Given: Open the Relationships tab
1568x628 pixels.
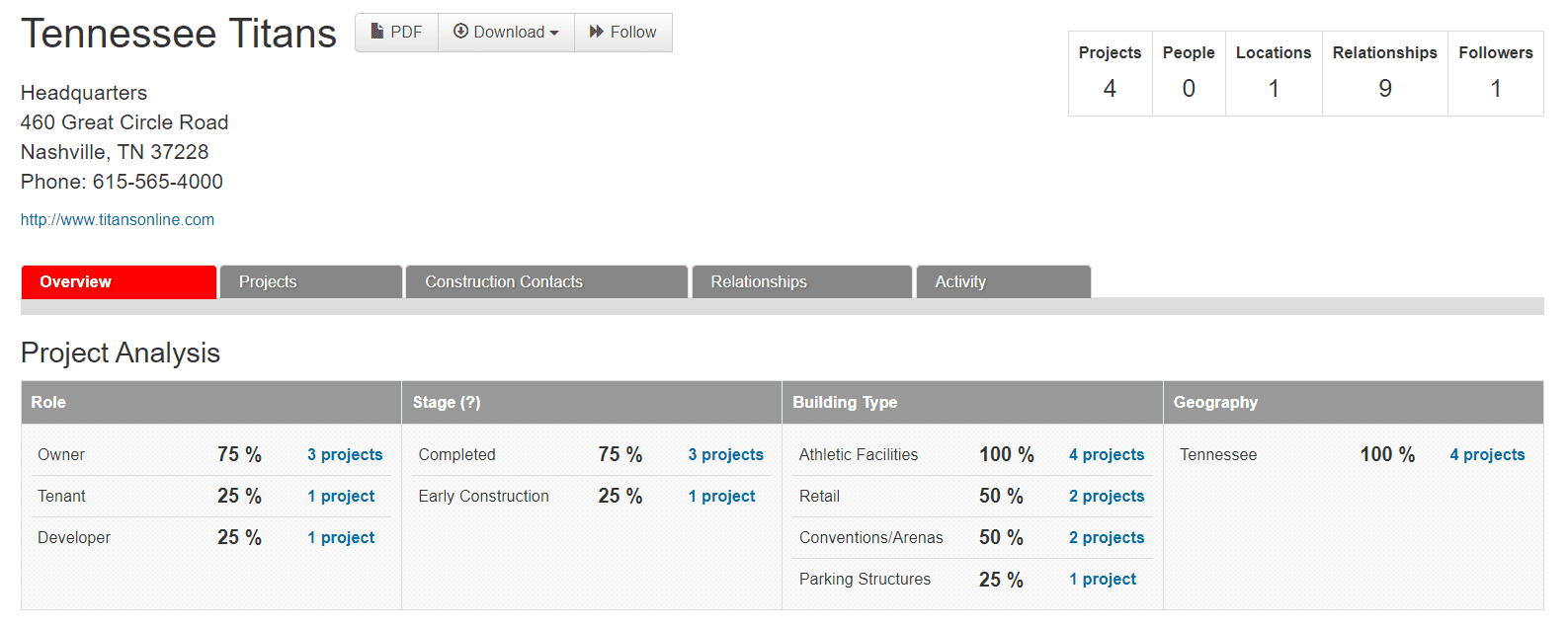Looking at the screenshot, I should [802, 281].
